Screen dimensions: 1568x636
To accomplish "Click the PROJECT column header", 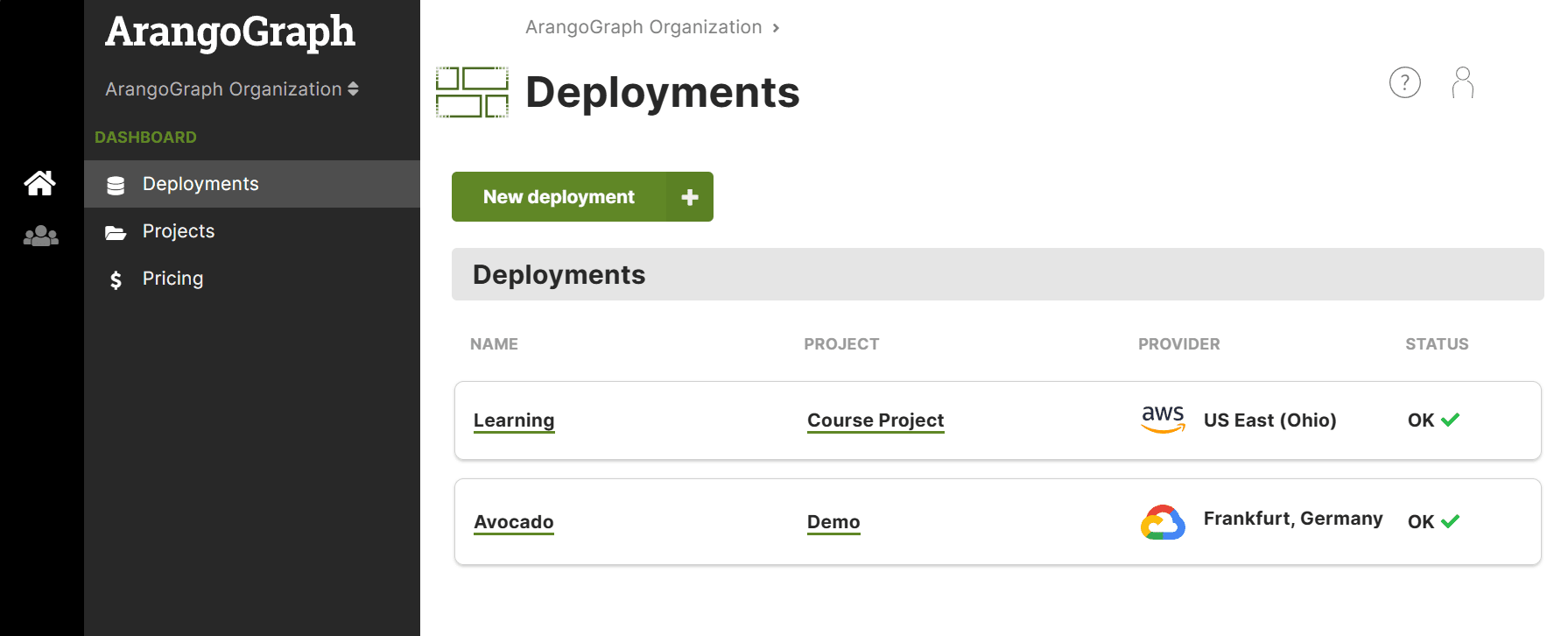I will pos(841,344).
